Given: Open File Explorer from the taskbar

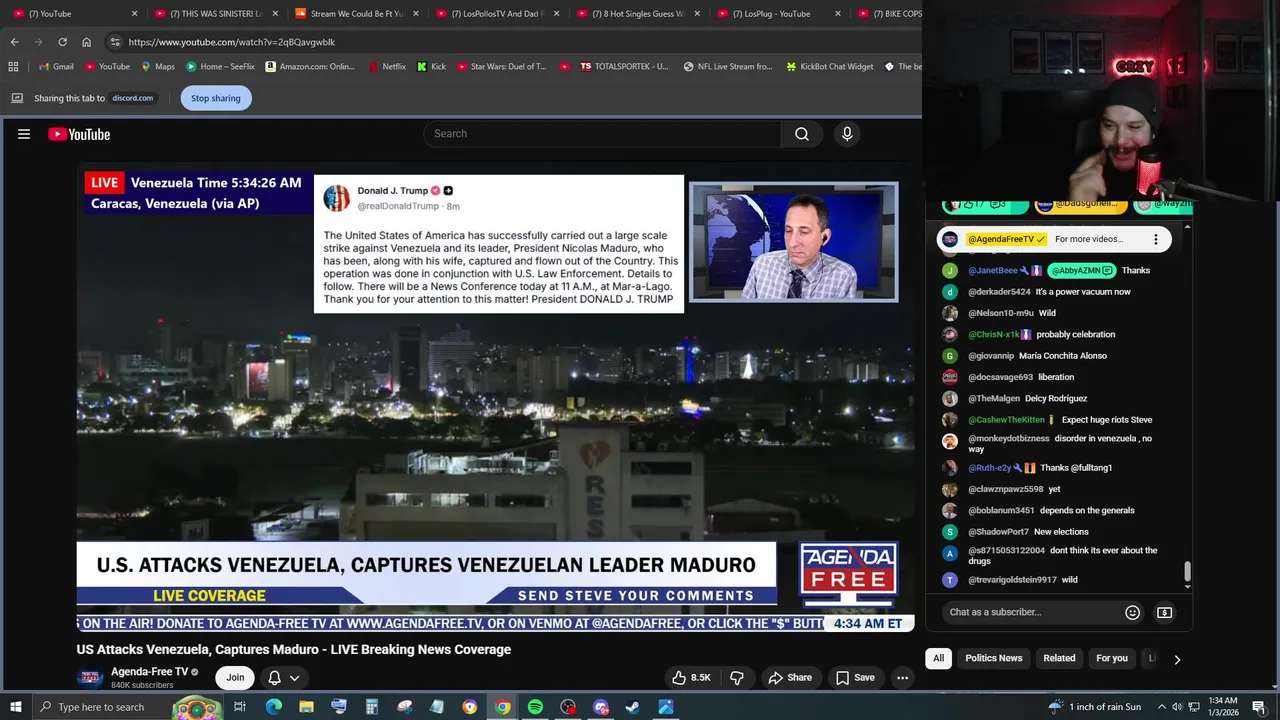Looking at the screenshot, I should 306,707.
